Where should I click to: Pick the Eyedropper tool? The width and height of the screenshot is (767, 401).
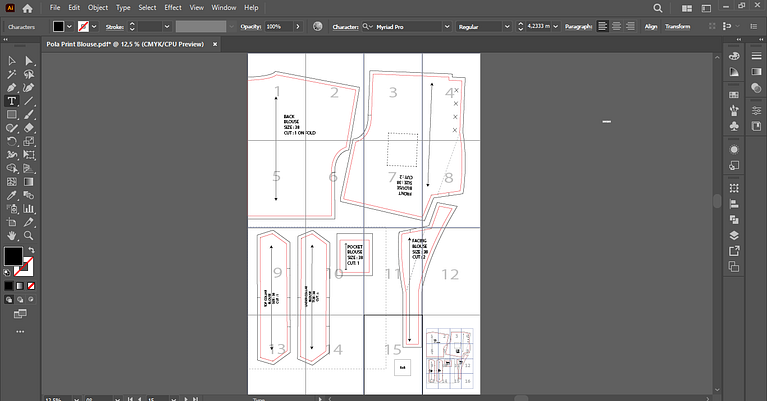[12, 195]
